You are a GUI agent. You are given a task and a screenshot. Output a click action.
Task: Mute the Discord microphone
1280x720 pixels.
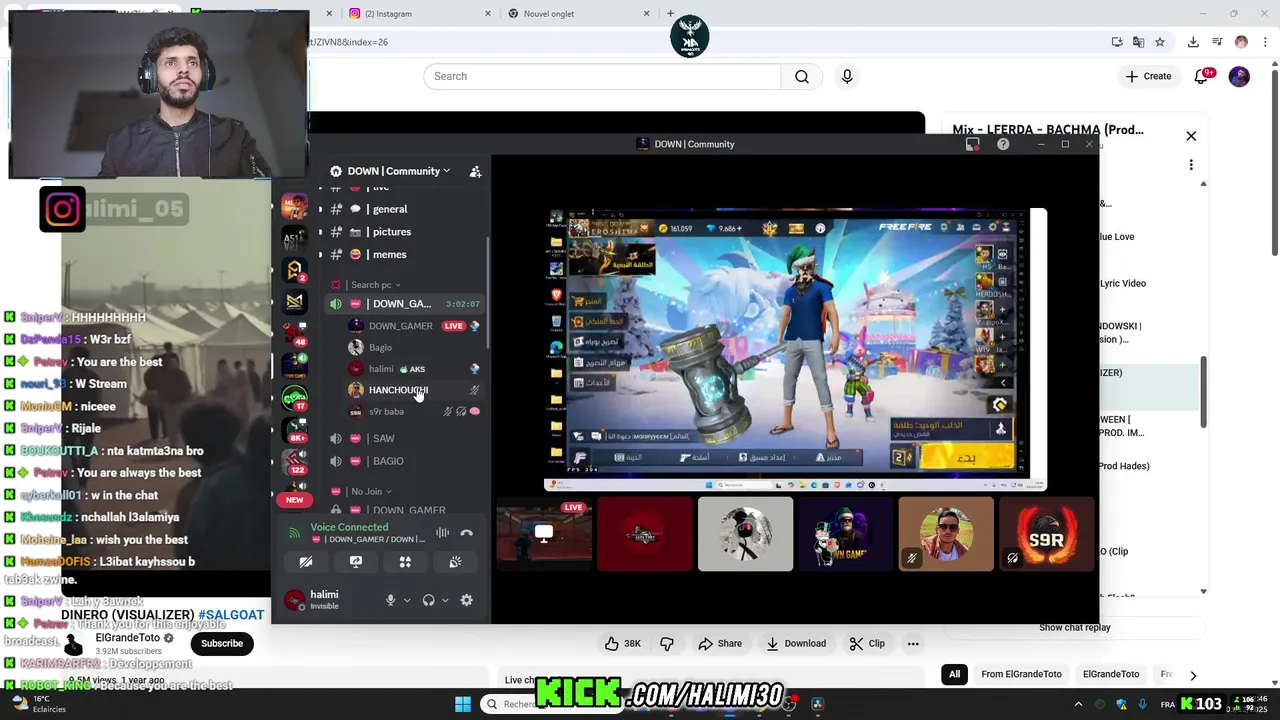pyautogui.click(x=391, y=600)
